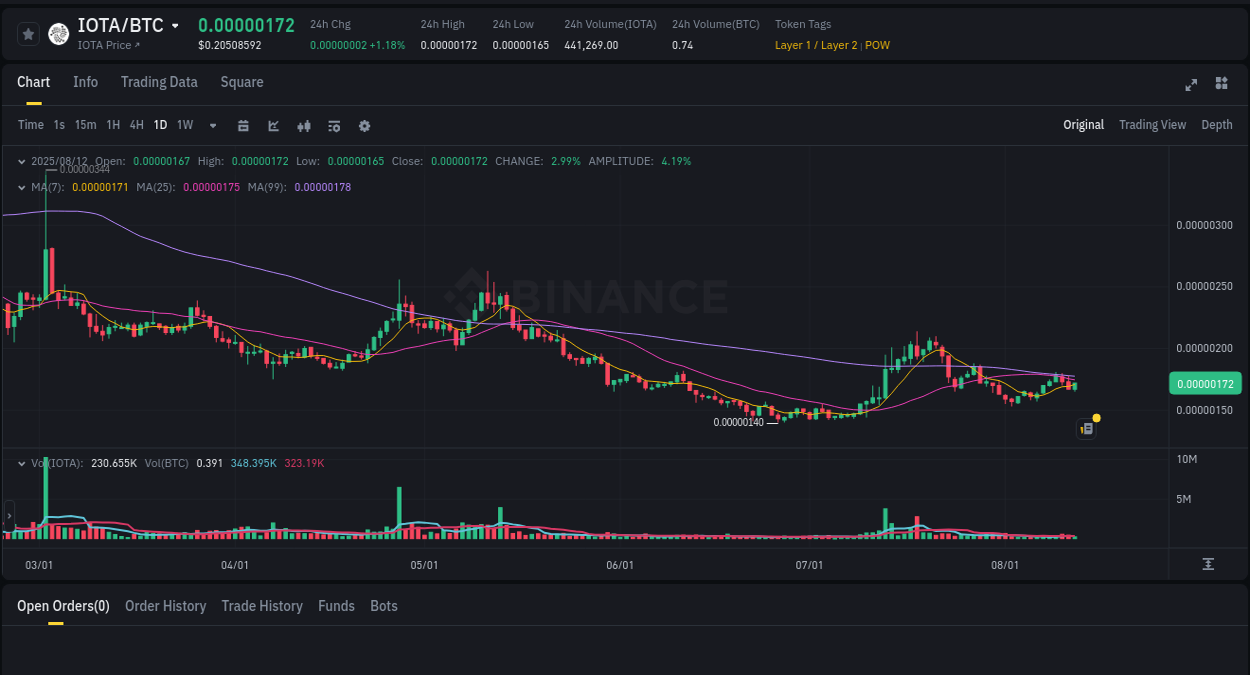Screen dimensions: 1250x675
Task: Select the 1W interval on the timeframe bar
Action: coord(185,125)
